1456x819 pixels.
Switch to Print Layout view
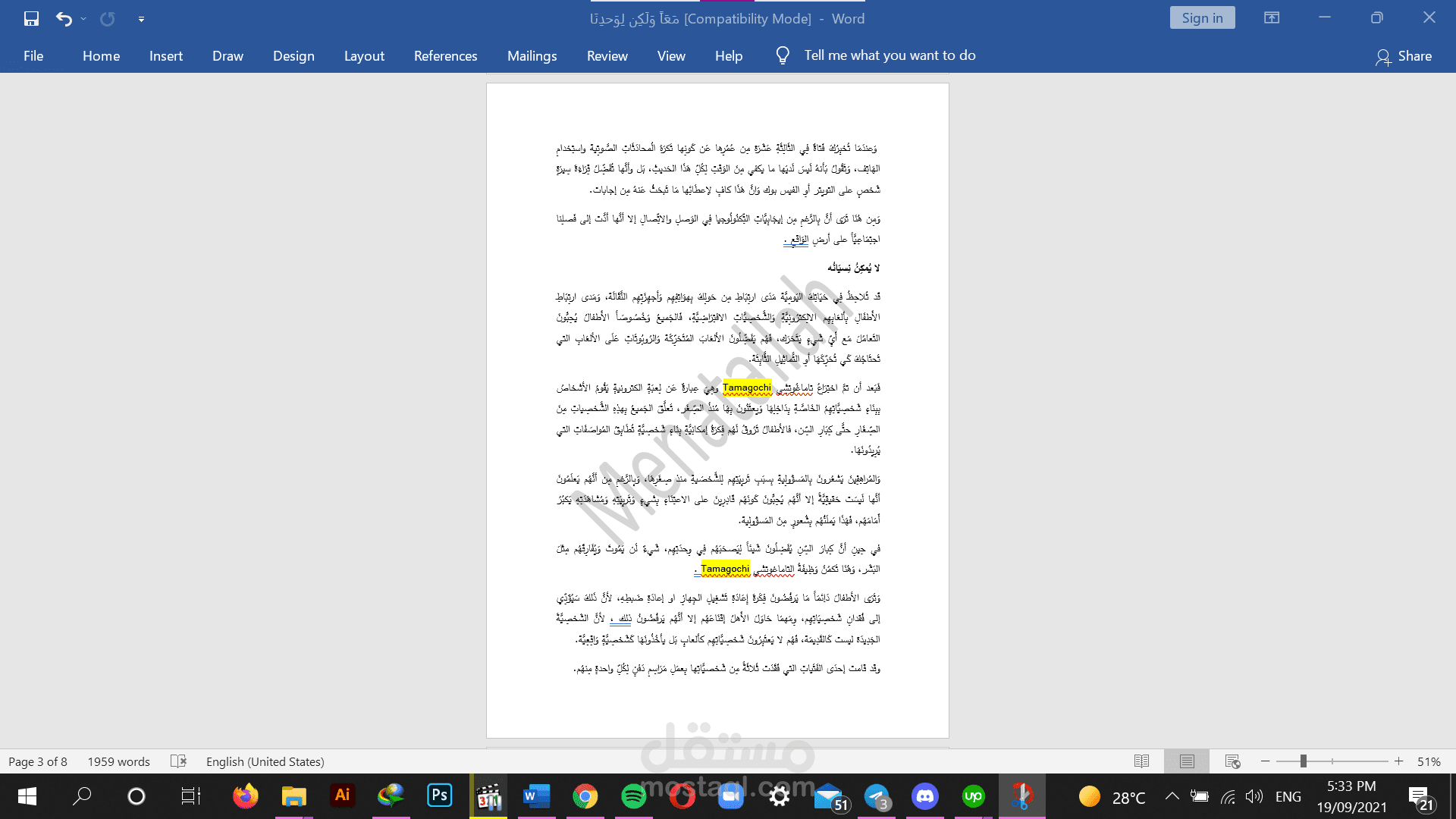[1187, 761]
